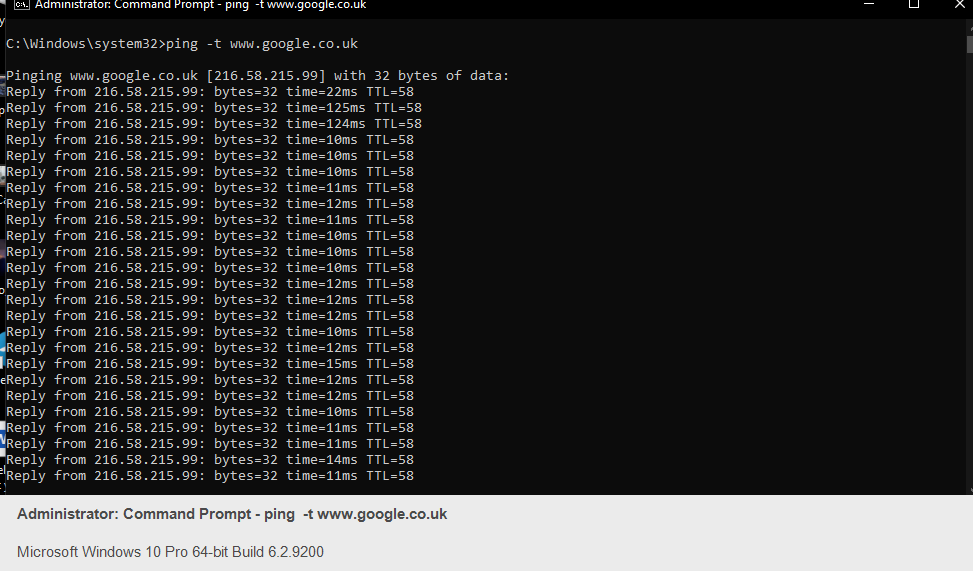Select the reply line showing time=22ms
Screen dimensions: 973x571
pos(210,92)
